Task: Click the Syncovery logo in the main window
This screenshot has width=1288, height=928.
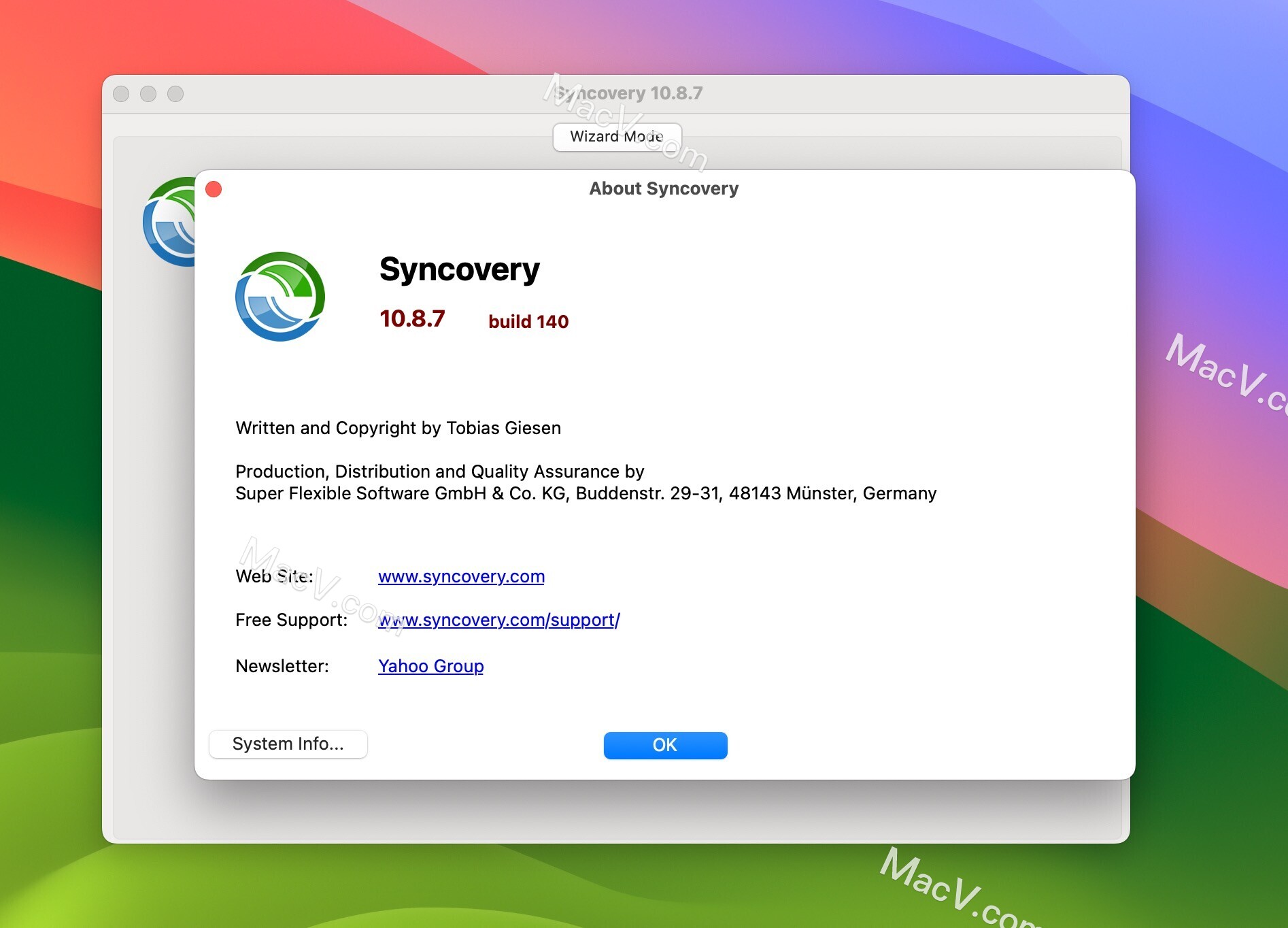Action: [169, 222]
